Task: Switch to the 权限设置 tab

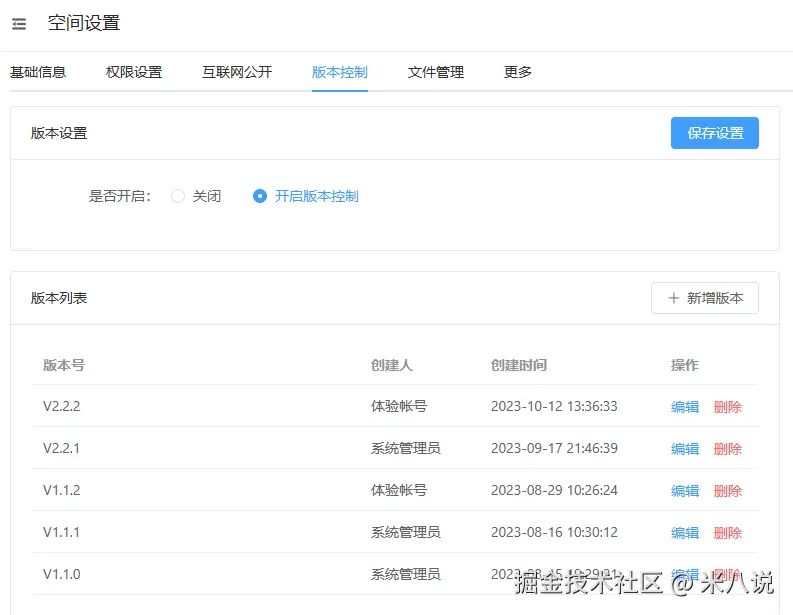Action: (134, 72)
